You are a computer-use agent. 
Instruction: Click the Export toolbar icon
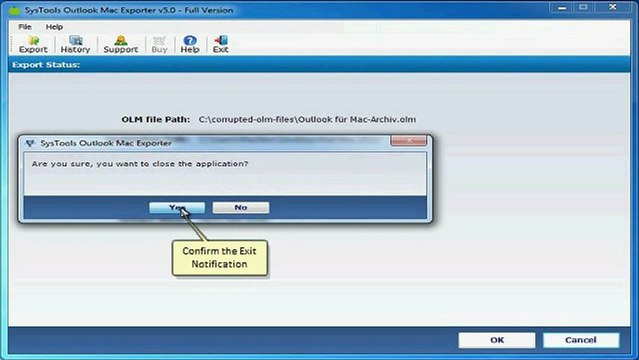[33, 44]
